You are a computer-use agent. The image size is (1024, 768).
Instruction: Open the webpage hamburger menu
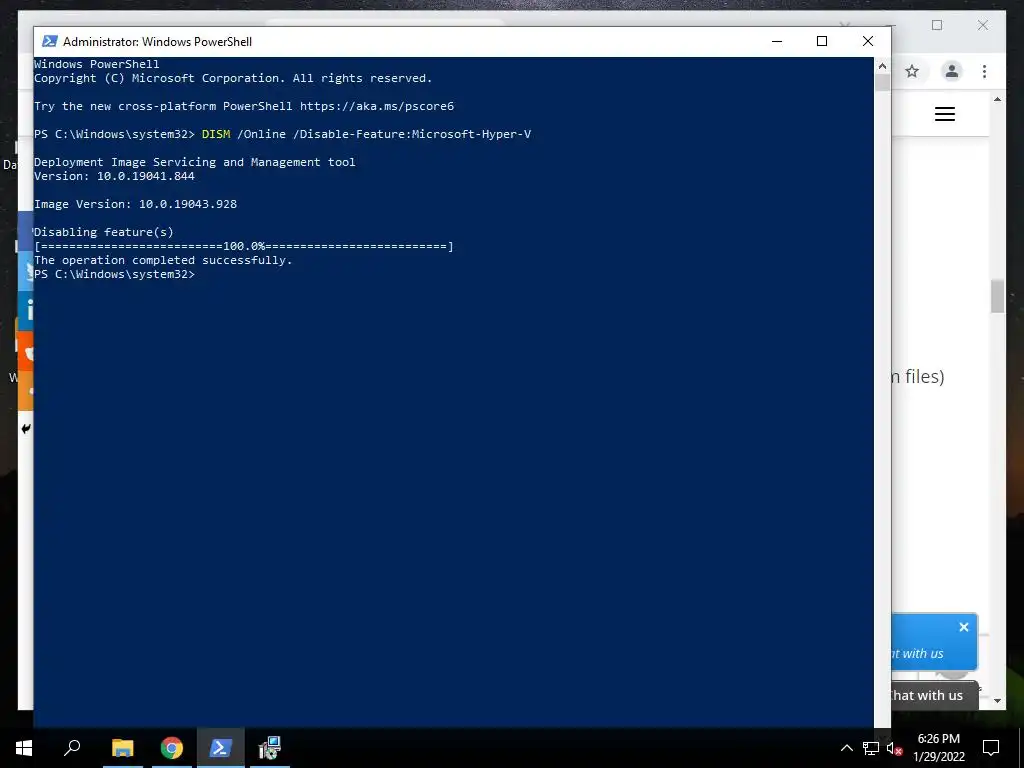(x=945, y=114)
